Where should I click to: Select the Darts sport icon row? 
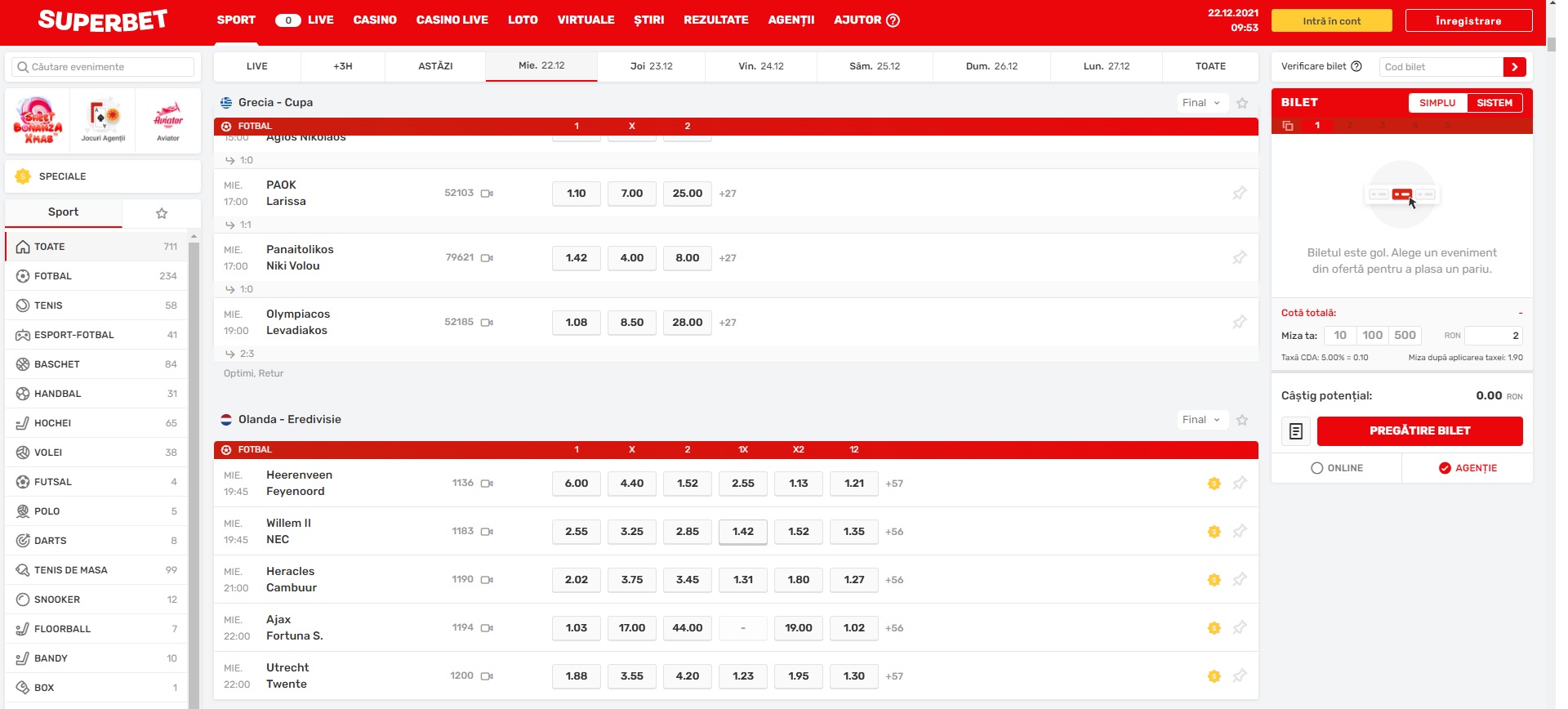(x=96, y=541)
